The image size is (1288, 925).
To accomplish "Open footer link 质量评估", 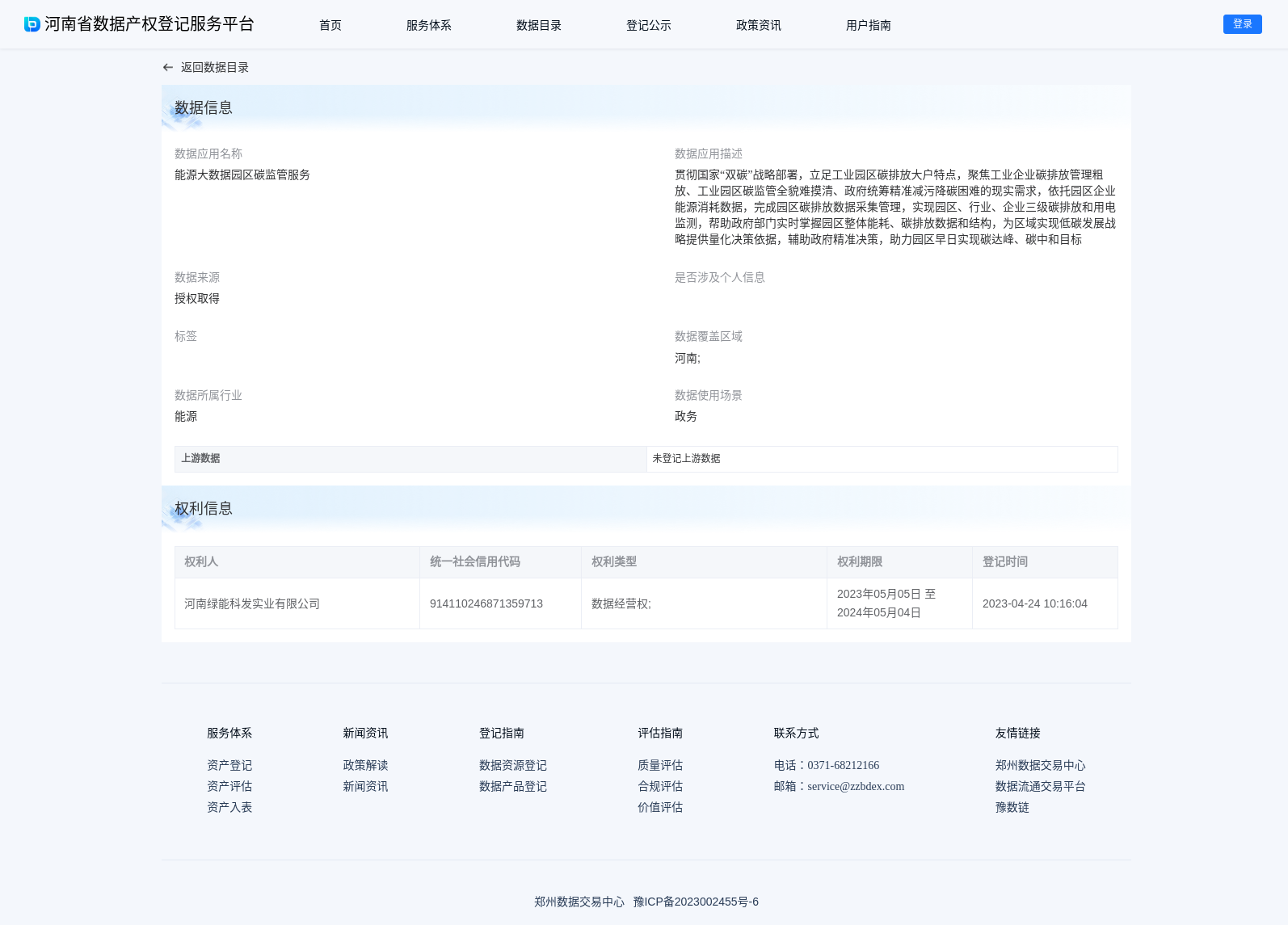I will pos(660,765).
